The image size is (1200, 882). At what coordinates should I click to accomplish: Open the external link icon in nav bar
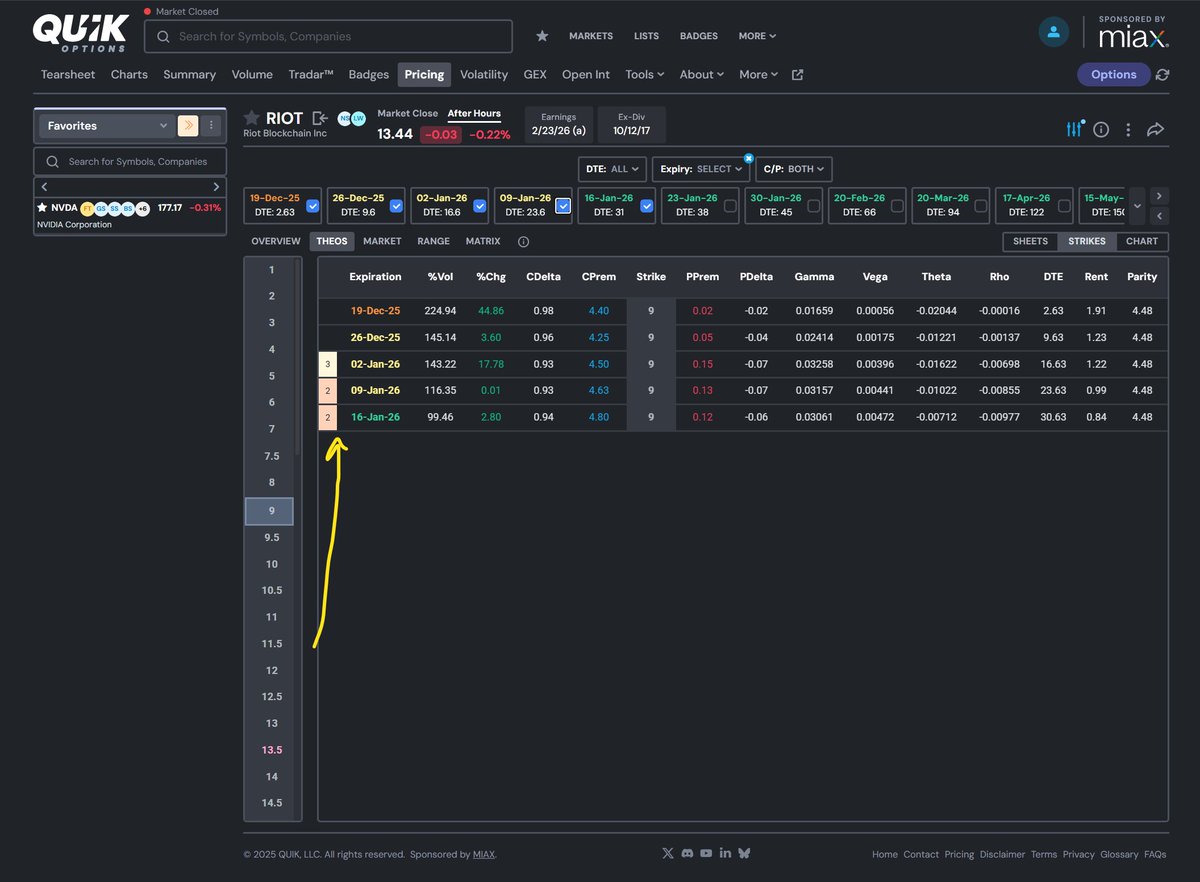click(x=797, y=75)
